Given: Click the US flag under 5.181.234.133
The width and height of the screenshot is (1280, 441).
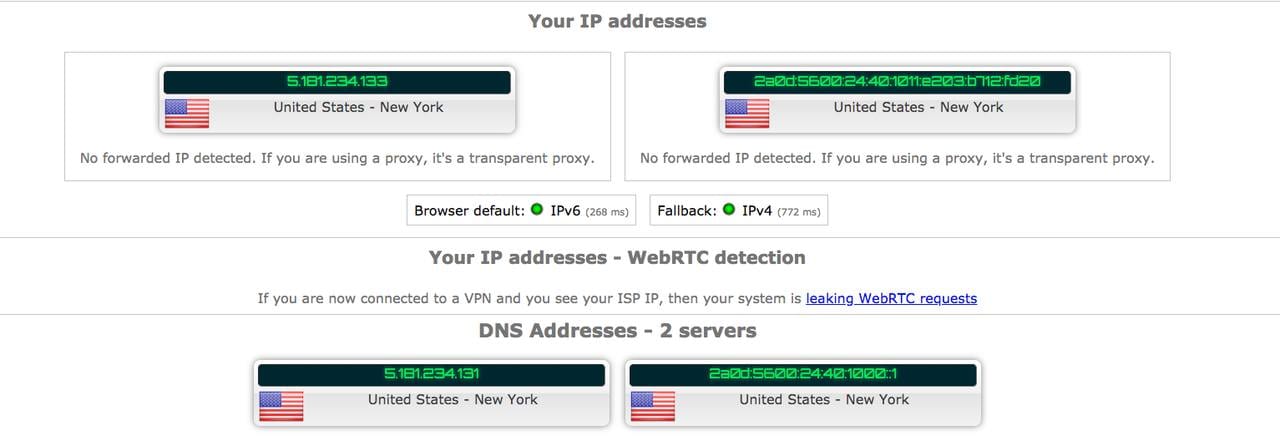Looking at the screenshot, I should 186,114.
